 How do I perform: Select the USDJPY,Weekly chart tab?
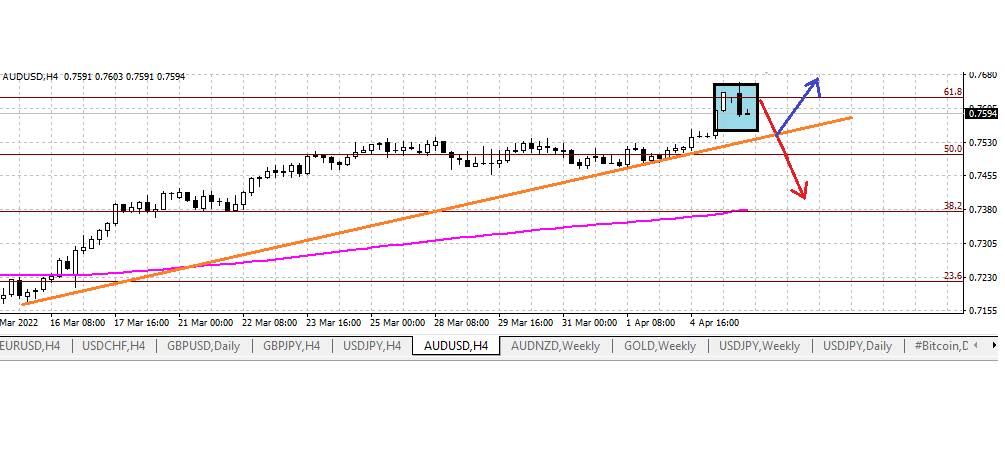(x=759, y=346)
